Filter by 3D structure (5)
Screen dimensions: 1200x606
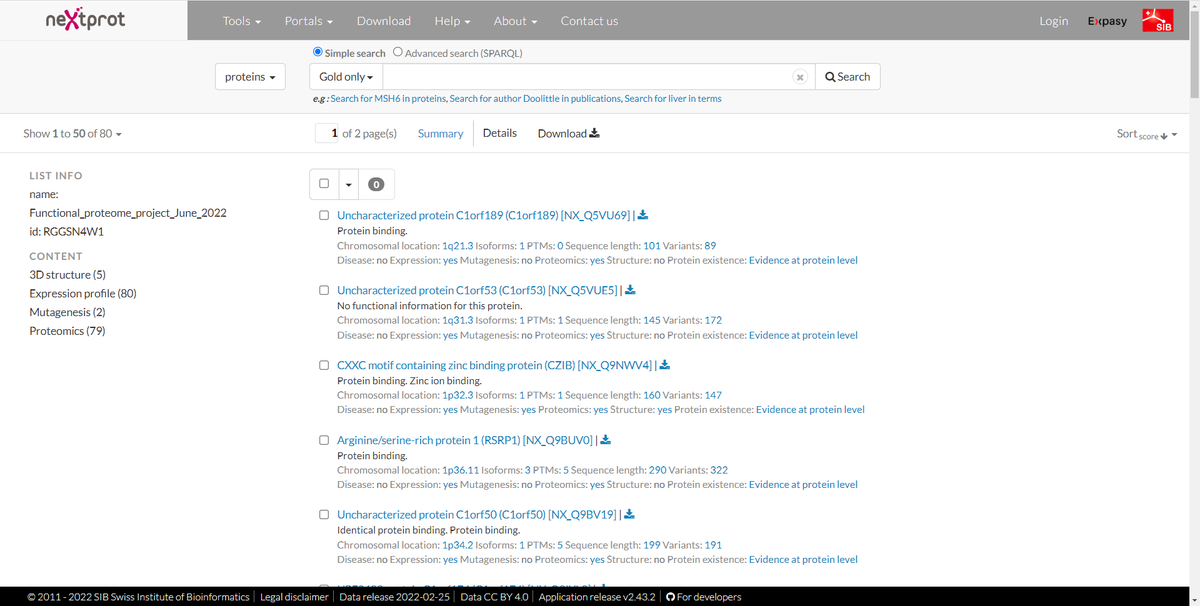68,274
